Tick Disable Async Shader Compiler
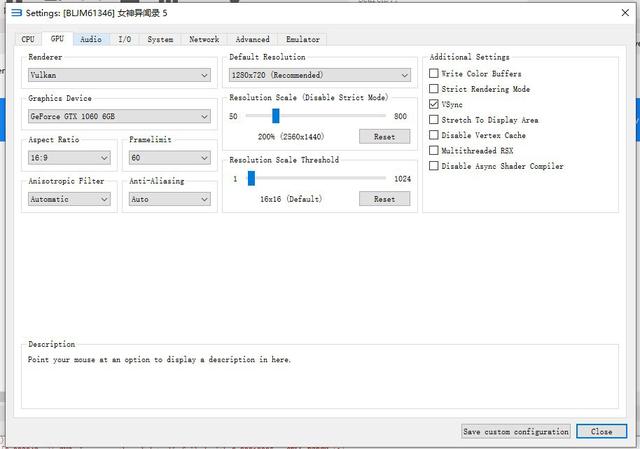The width and height of the screenshot is (640, 449). pyautogui.click(x=433, y=166)
